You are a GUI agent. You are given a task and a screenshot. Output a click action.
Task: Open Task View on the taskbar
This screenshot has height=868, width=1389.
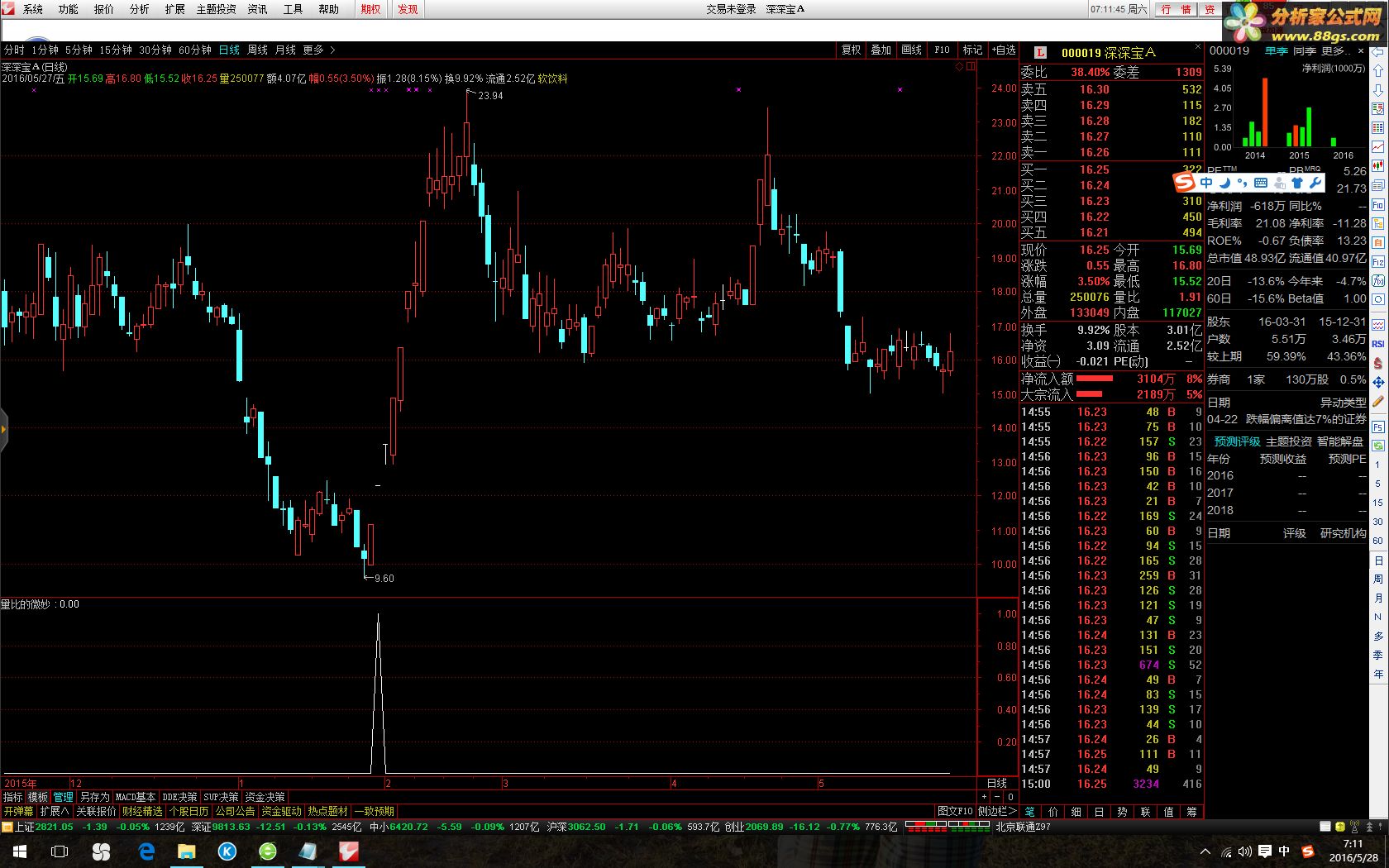coord(60,851)
